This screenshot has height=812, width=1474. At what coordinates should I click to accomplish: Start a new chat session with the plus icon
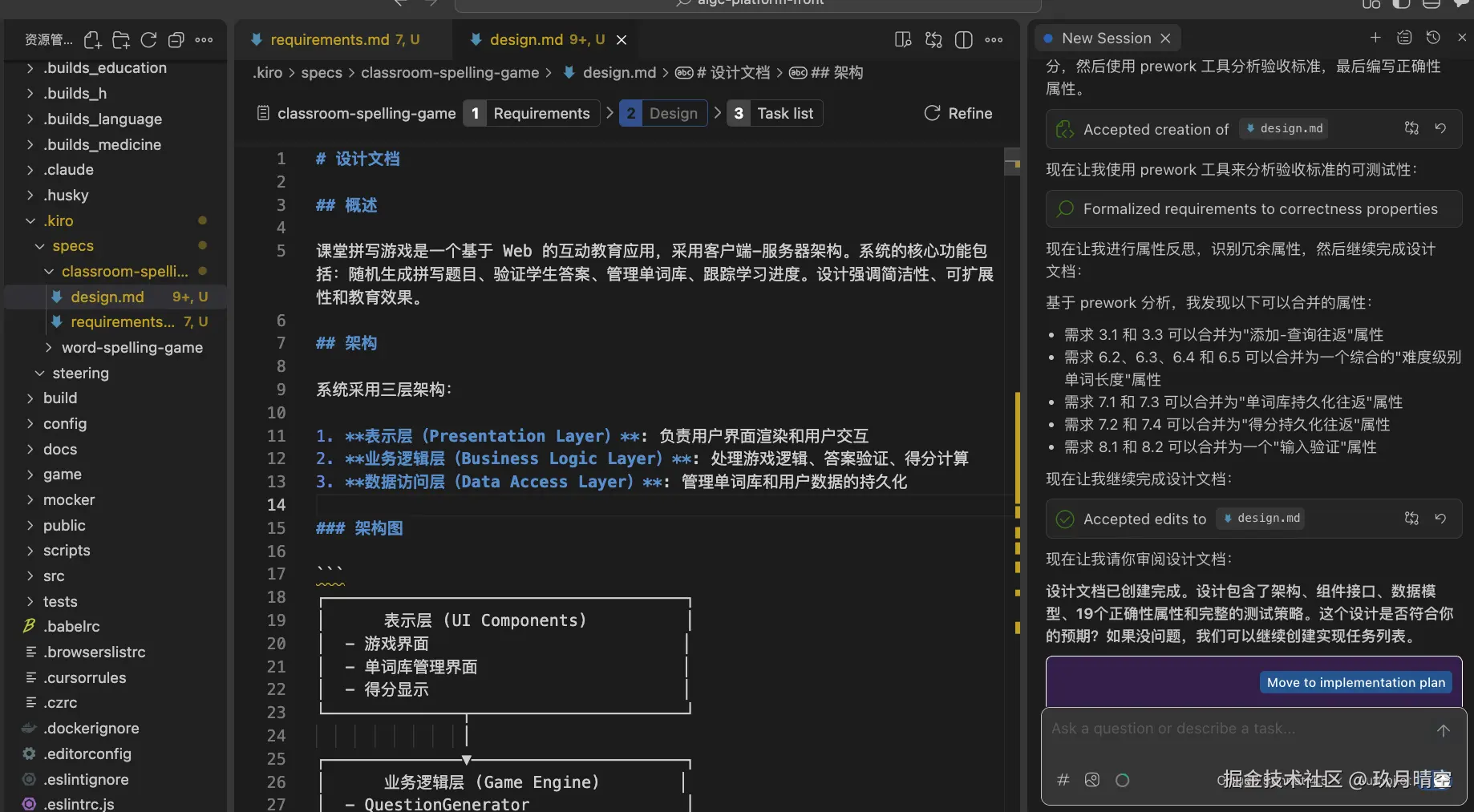1375,37
